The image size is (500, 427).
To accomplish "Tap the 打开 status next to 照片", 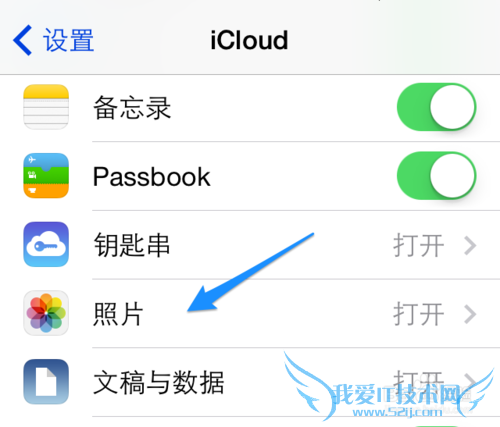I will point(419,314).
